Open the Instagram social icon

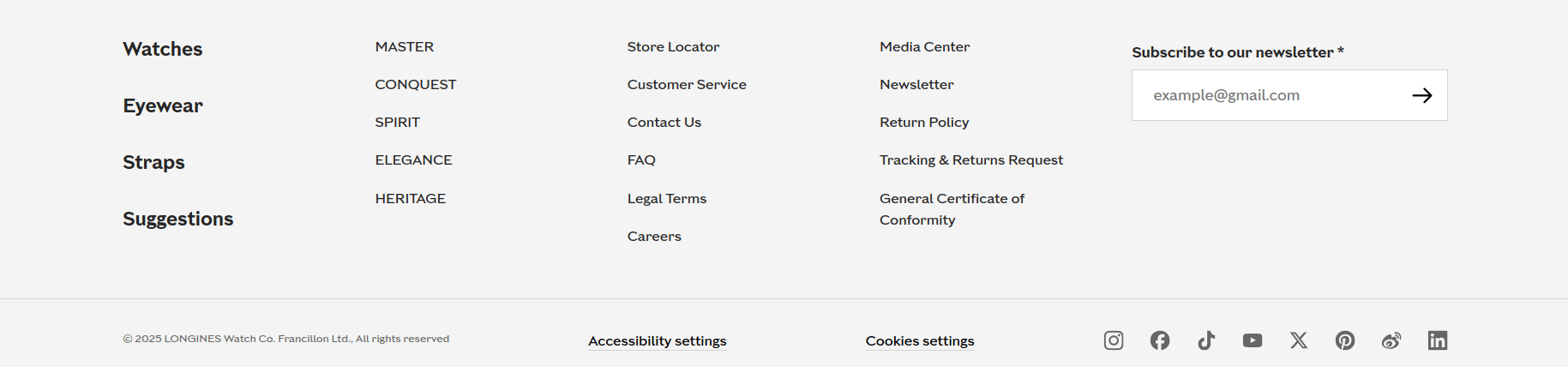coord(1114,340)
